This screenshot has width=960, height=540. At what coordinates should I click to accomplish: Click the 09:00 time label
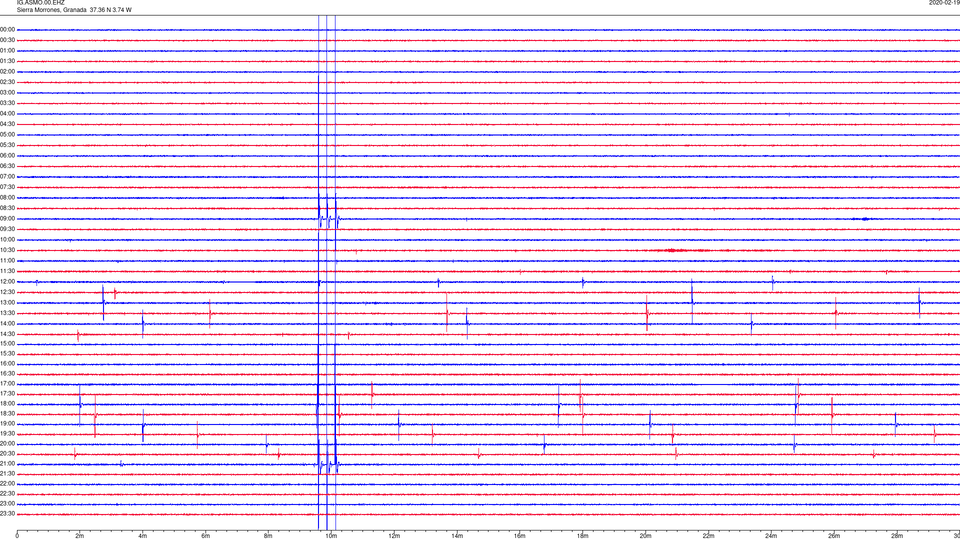pos(7,219)
